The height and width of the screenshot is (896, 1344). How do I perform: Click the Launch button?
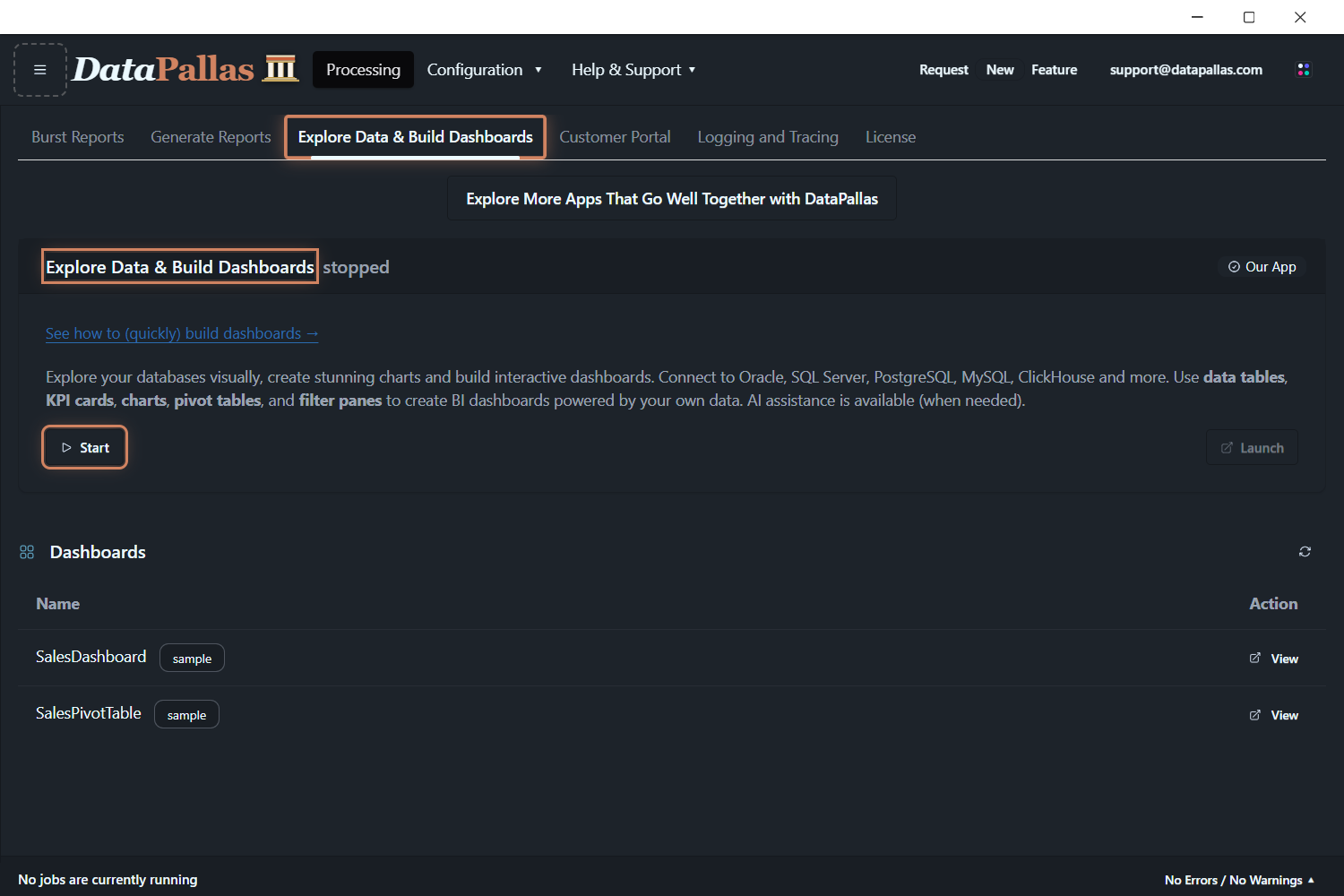pos(1253,448)
